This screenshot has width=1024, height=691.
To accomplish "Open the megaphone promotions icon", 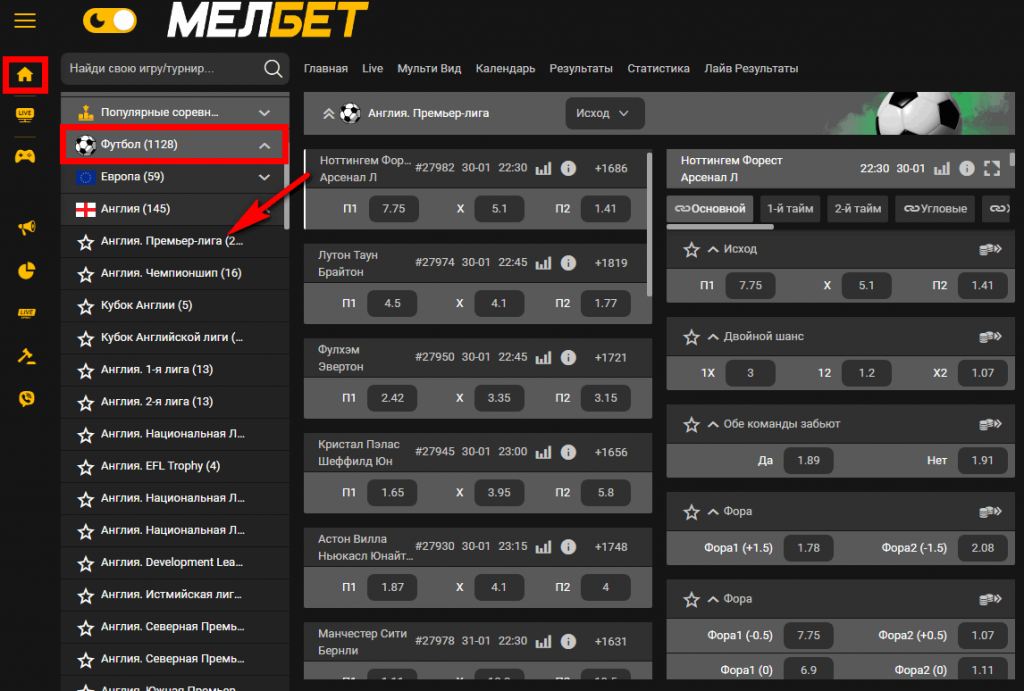I will [26, 227].
